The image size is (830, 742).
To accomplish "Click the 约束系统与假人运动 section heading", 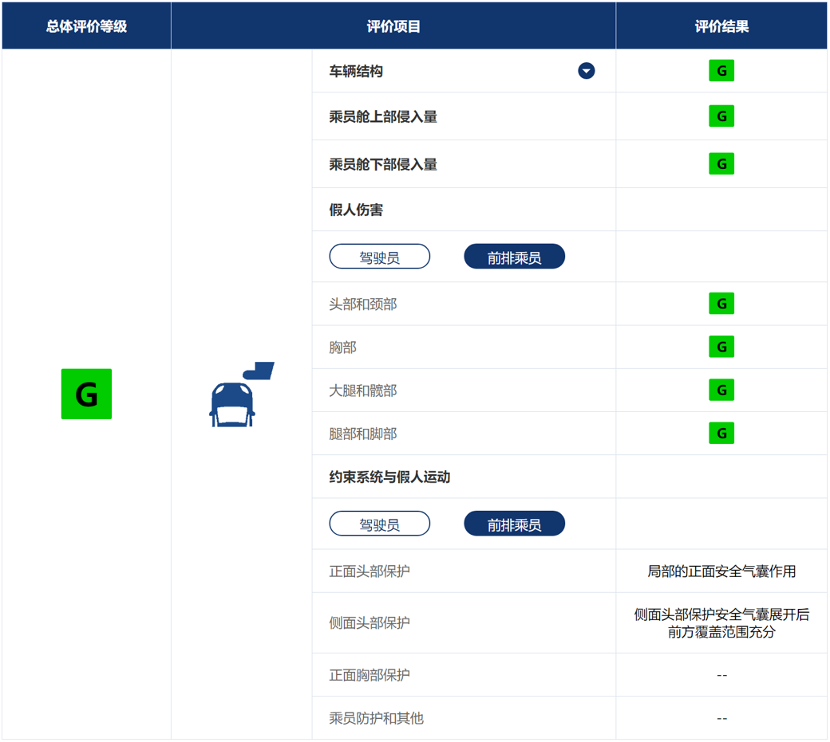I will (390, 477).
